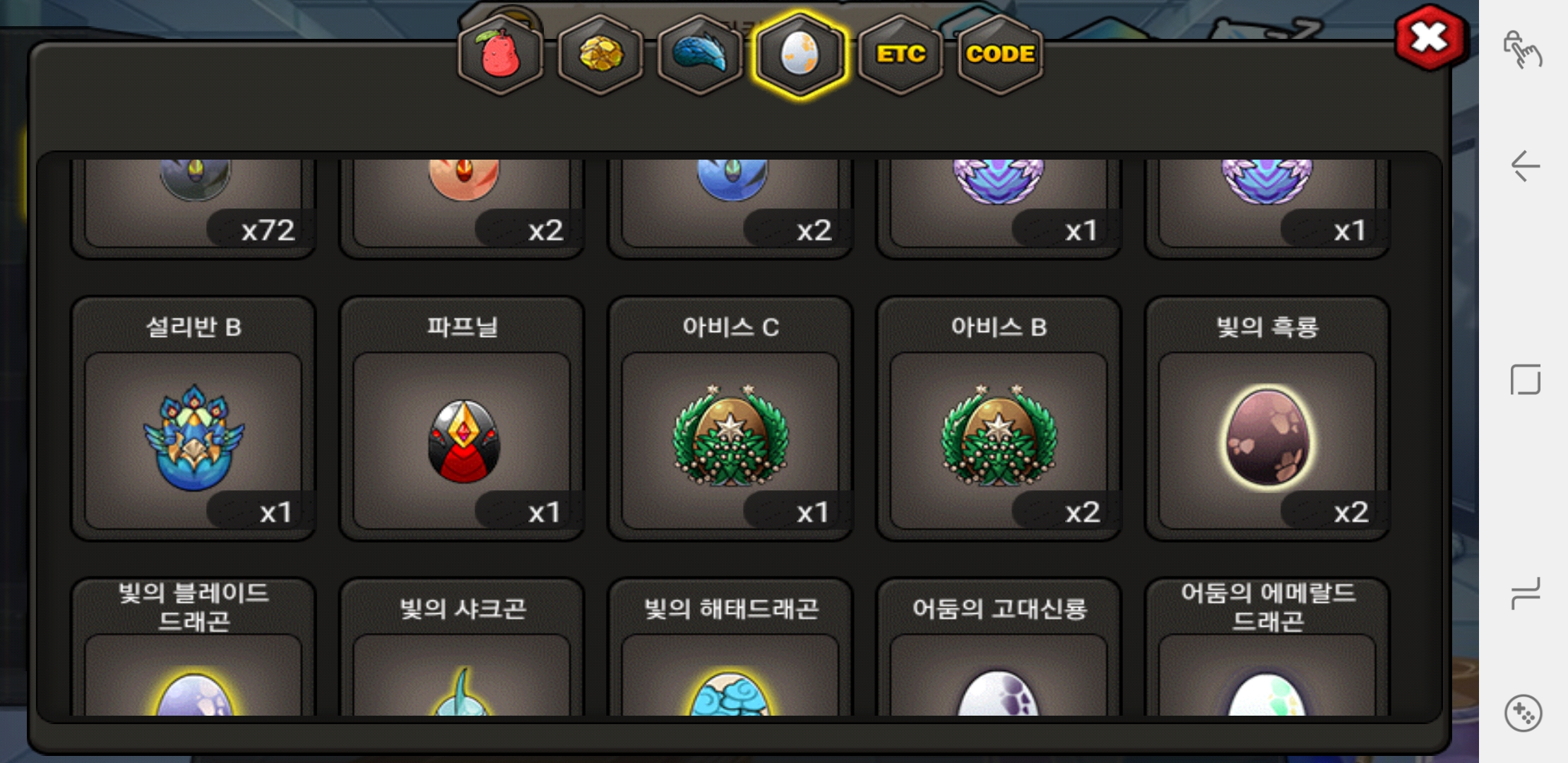The height and width of the screenshot is (763, 1568).
Task: Select the 어둠의 고대신룡 egg
Action: 999,647
